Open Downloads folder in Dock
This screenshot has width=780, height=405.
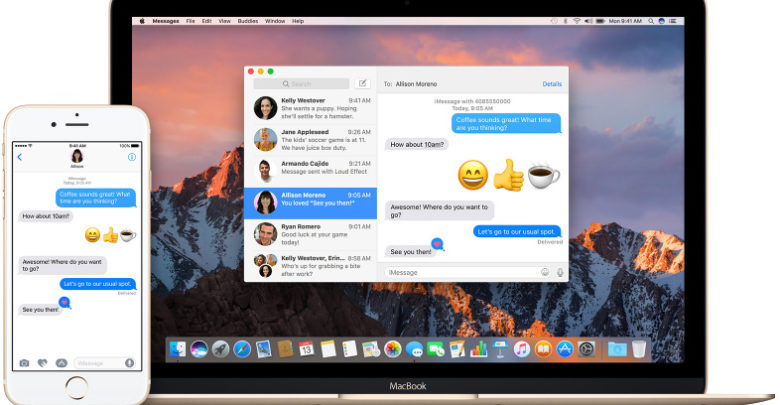pos(617,349)
